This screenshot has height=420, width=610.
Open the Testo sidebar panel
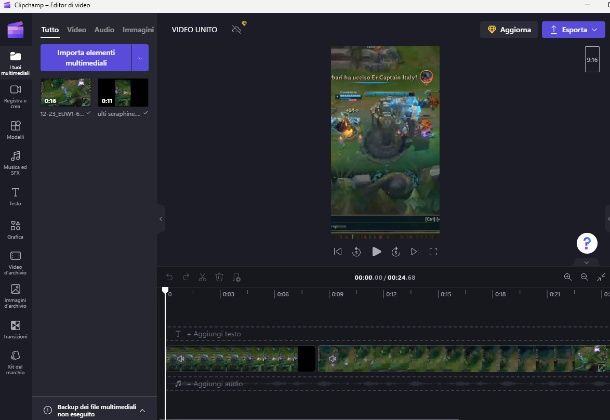(x=15, y=196)
